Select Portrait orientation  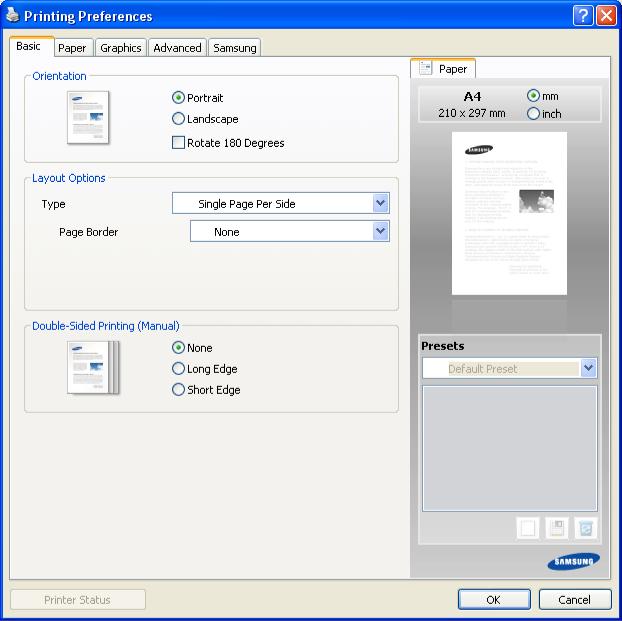click(178, 98)
